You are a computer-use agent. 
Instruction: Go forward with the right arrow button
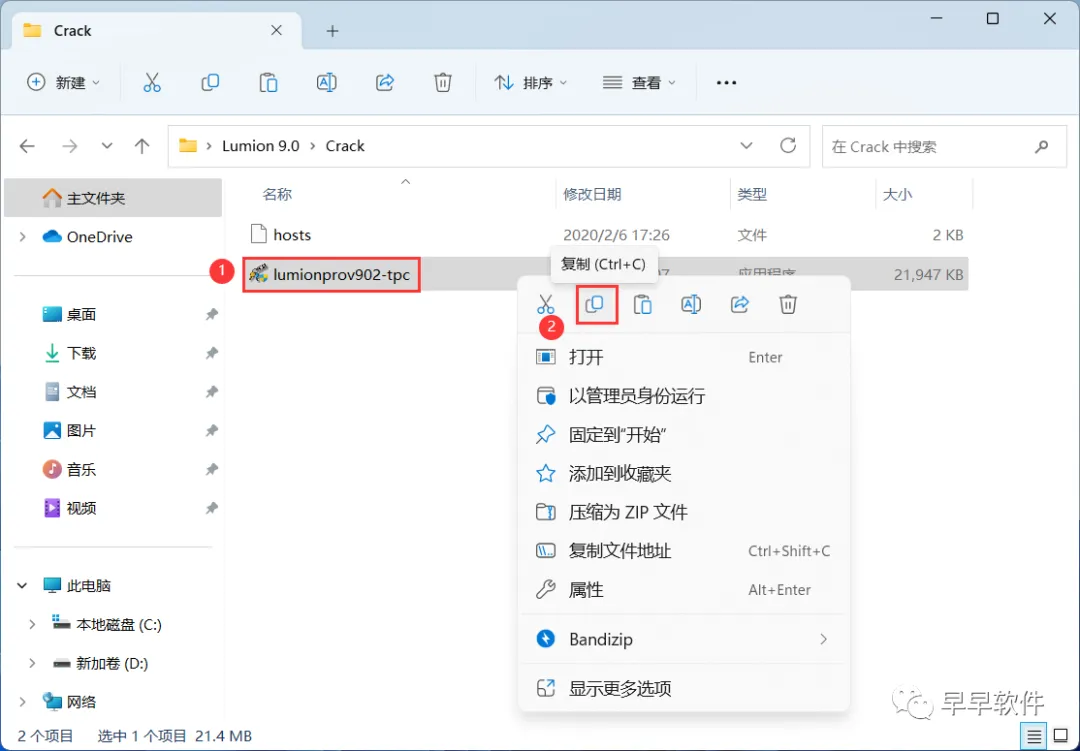pos(70,146)
